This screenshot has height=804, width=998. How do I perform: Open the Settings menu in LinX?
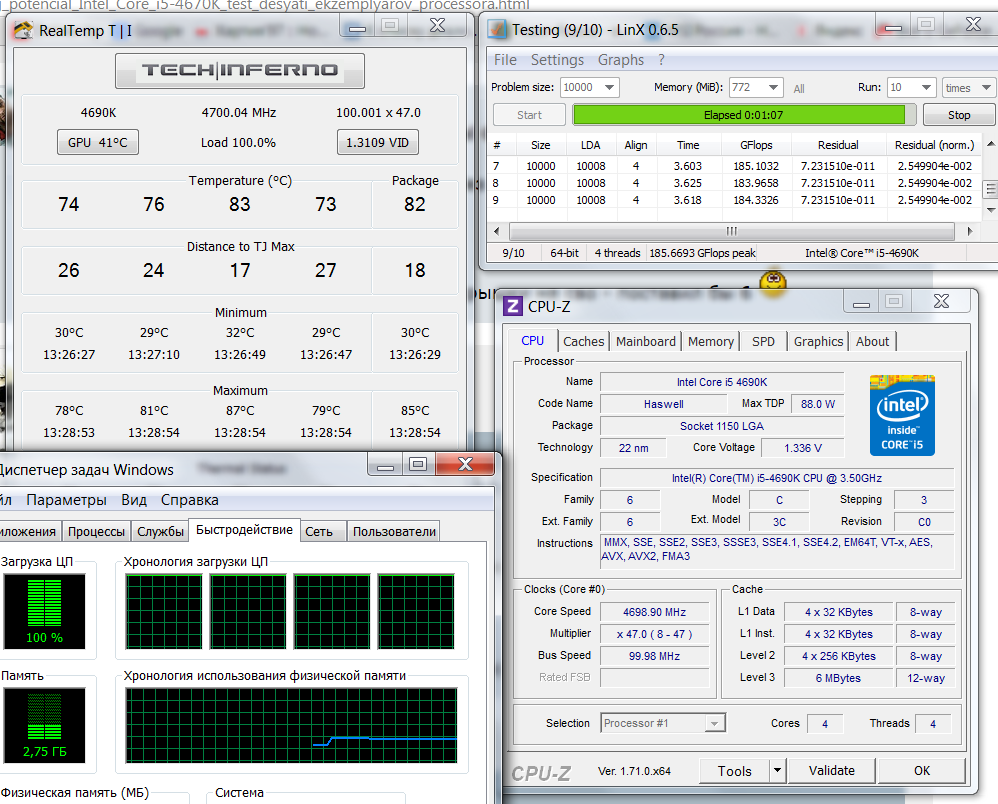tap(557, 60)
